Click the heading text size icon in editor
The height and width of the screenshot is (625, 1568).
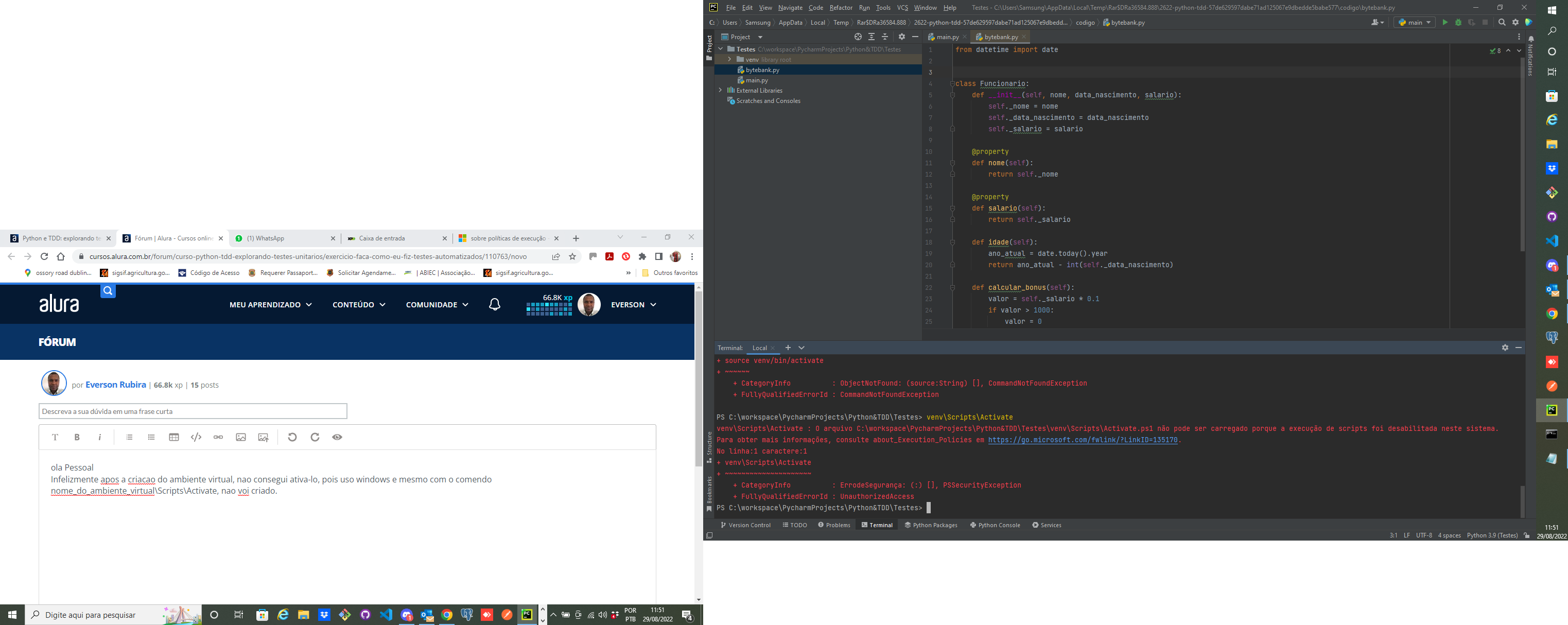coord(55,437)
